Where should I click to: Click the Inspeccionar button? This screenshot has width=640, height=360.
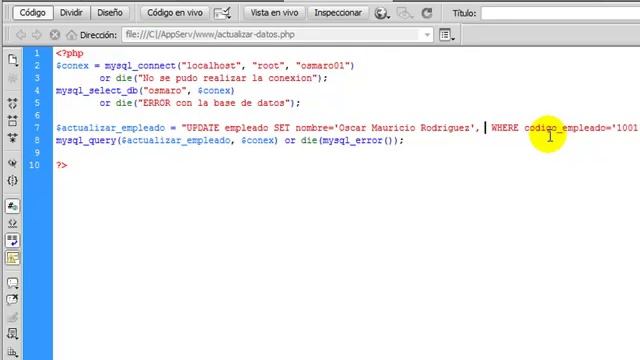coord(338,13)
